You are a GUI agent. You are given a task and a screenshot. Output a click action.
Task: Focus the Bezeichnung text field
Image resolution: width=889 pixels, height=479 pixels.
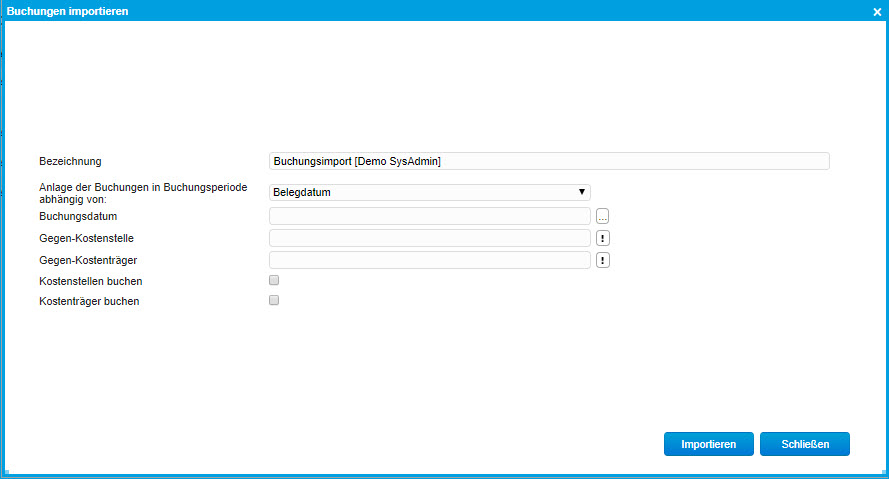pyautogui.click(x=549, y=161)
